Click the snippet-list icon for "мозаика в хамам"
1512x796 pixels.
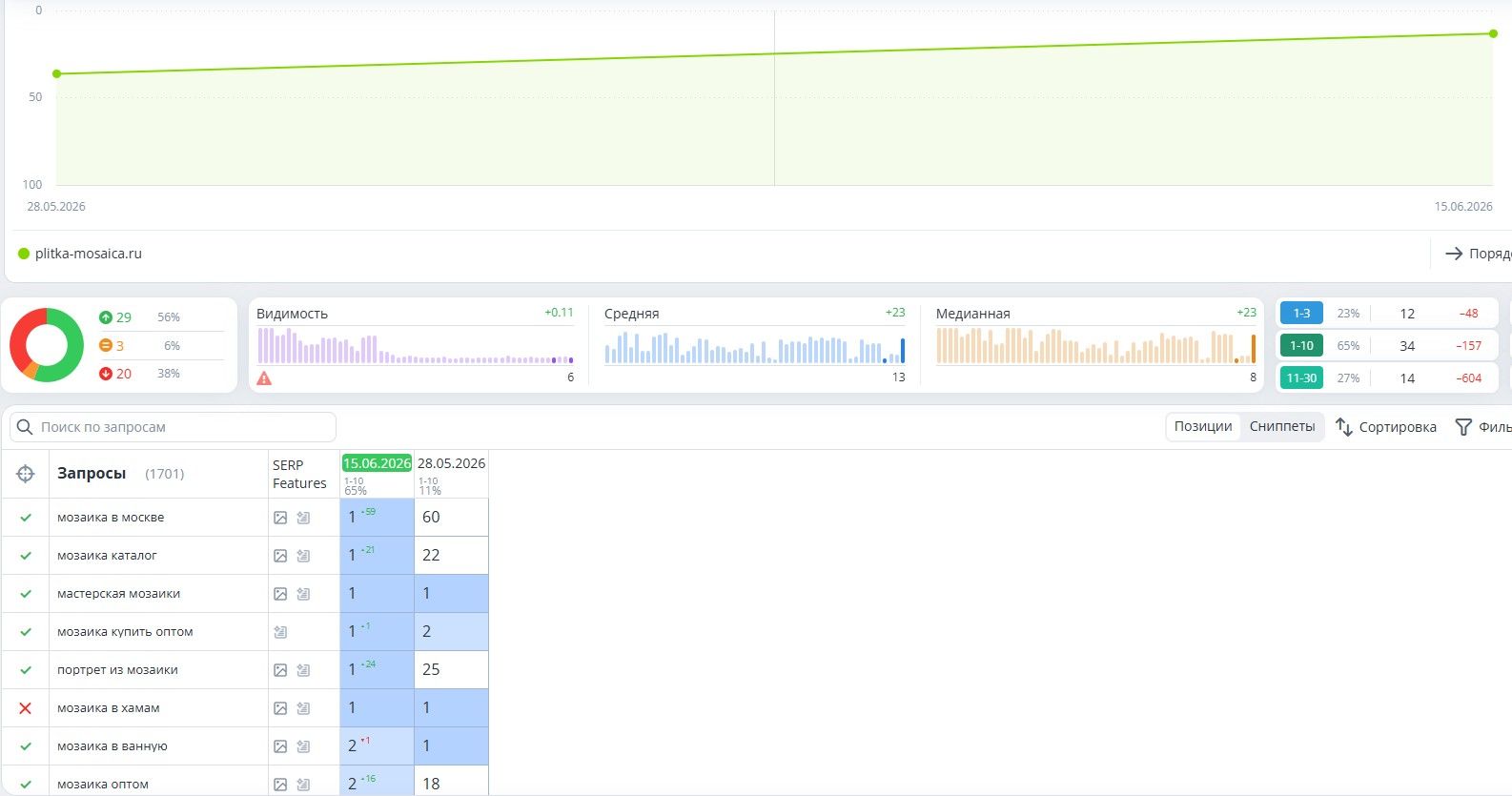tap(303, 708)
